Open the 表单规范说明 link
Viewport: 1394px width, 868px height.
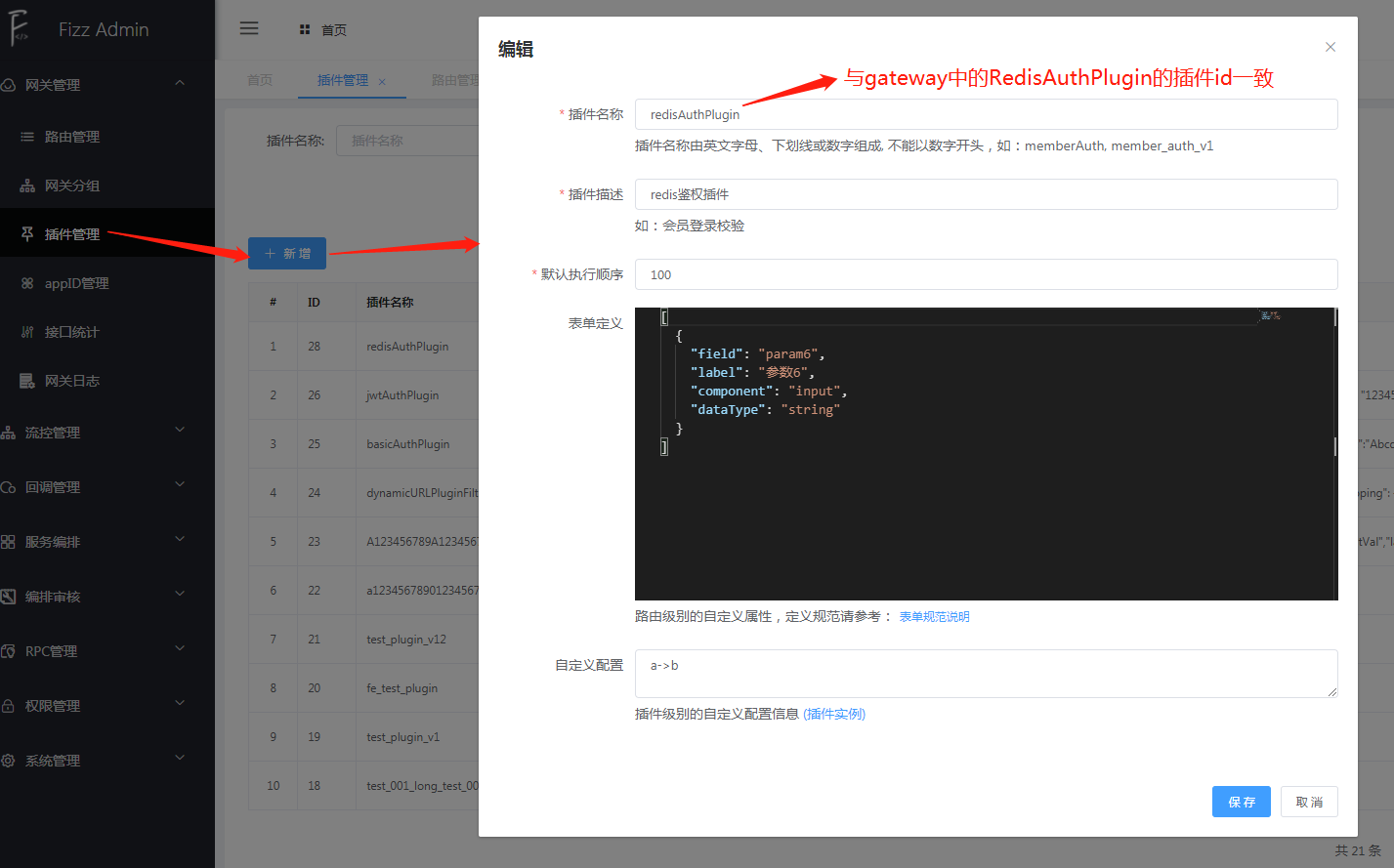(934, 616)
